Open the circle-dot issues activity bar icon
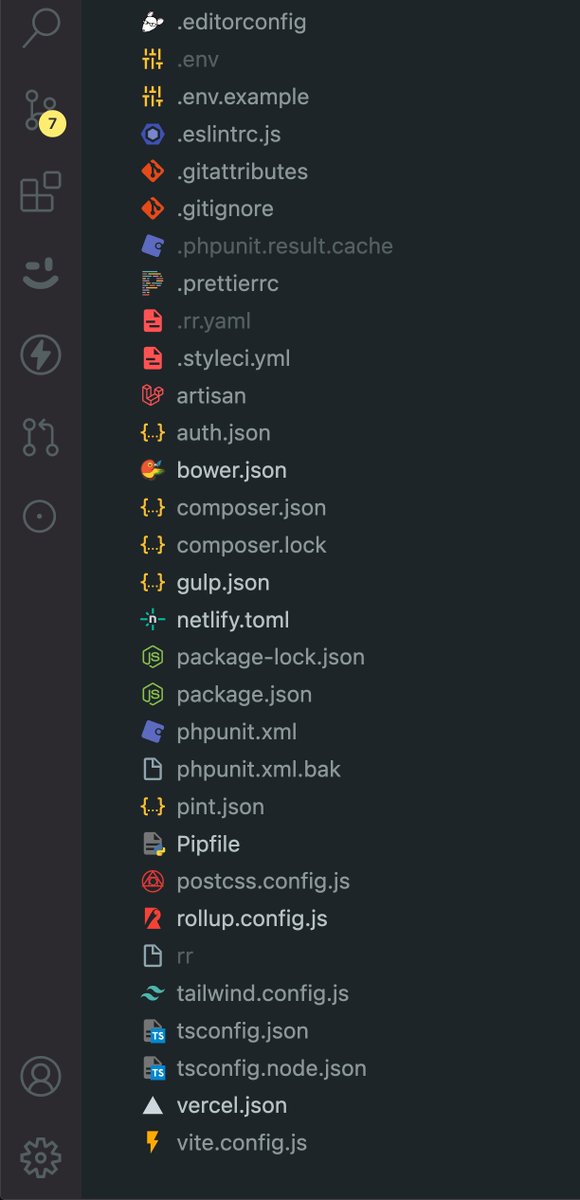This screenshot has height=1200, width=580. (41, 516)
